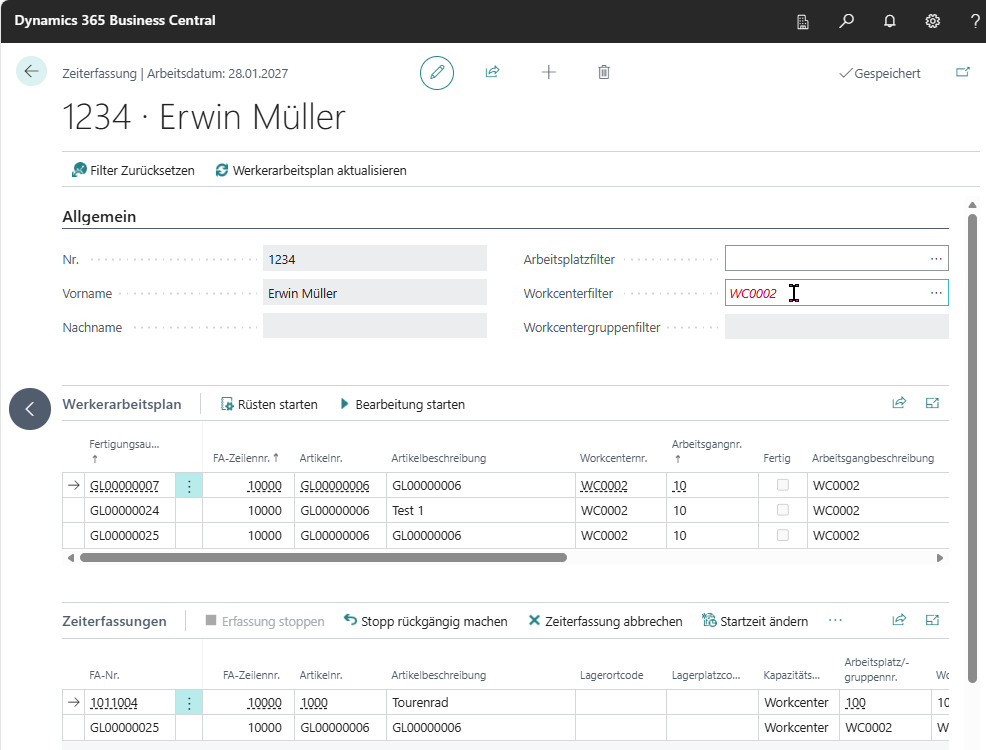Image resolution: width=986 pixels, height=750 pixels.
Task: Open Arbeitsplatzfilter lookup ellipsis
Action: [936, 259]
